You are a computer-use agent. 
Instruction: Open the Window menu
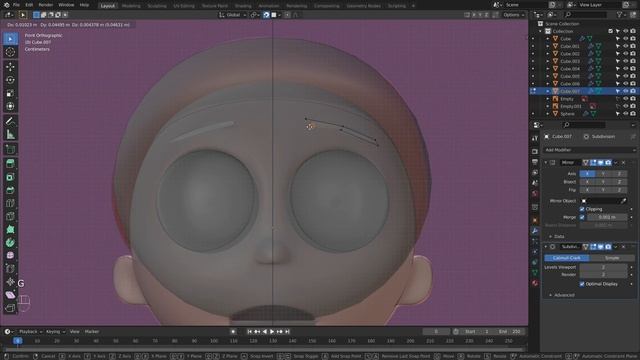point(66,5)
